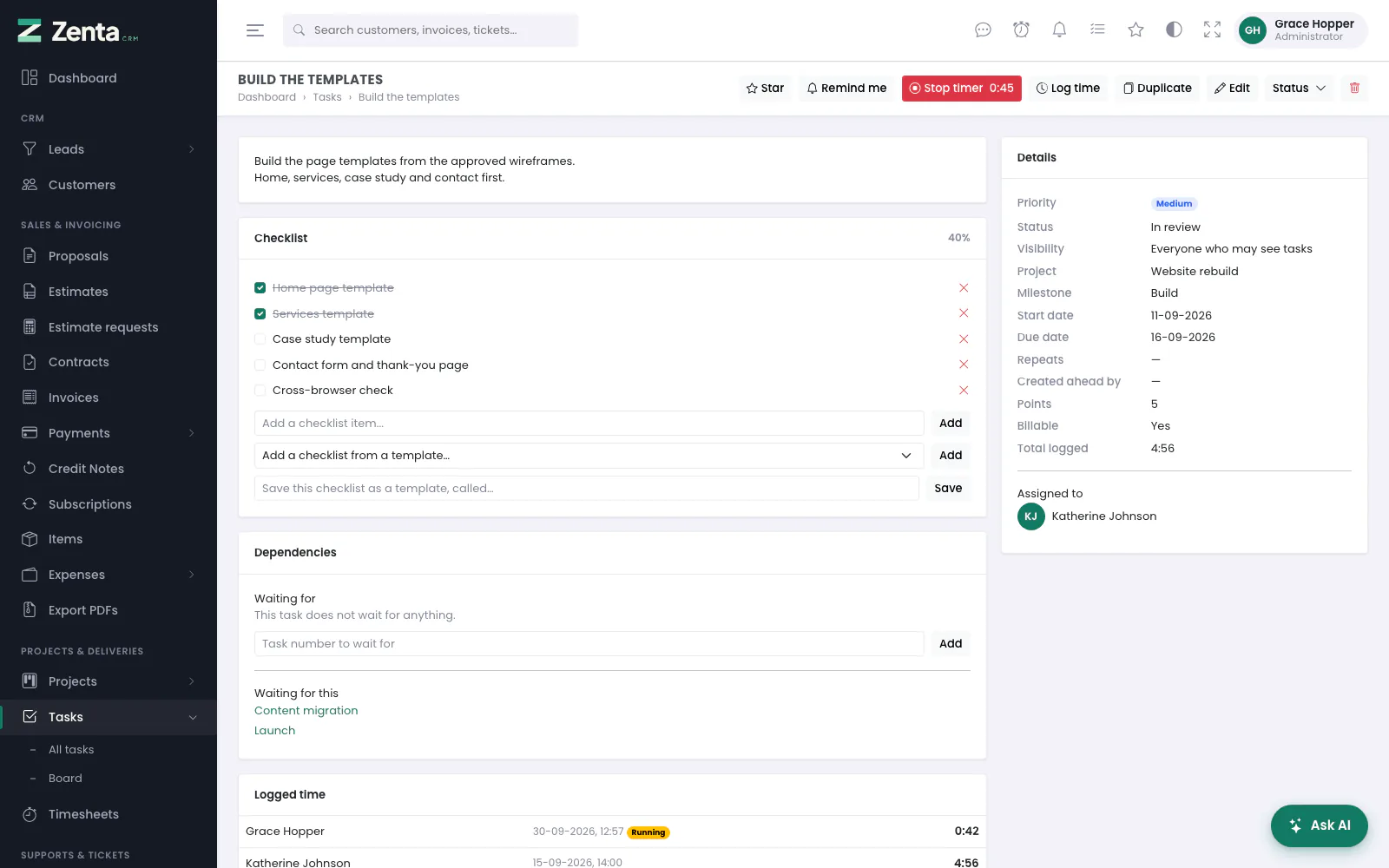Screen dimensions: 1389x868
Task: Add the new checklist item
Action: (951, 424)
